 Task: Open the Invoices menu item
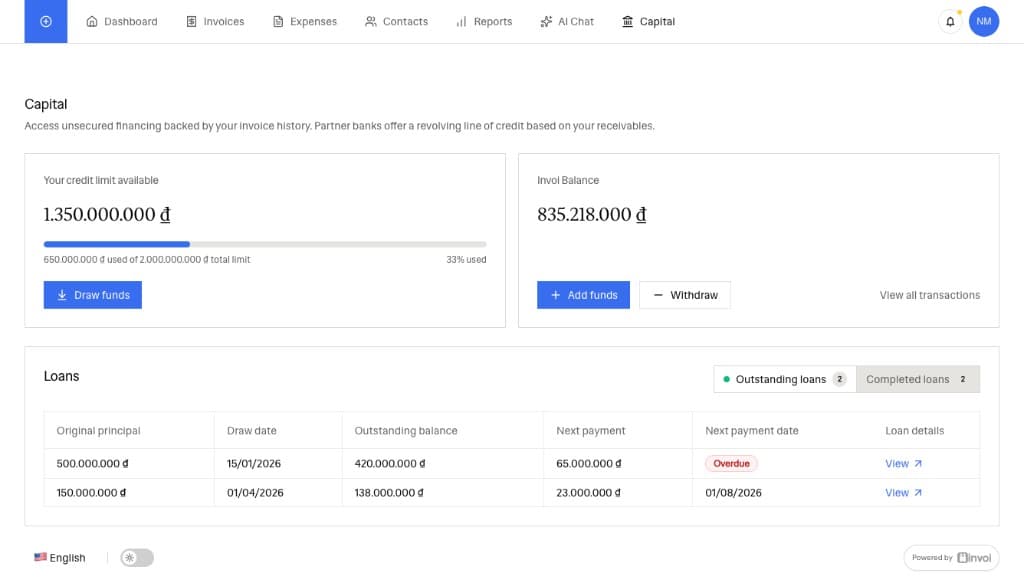pos(216,22)
